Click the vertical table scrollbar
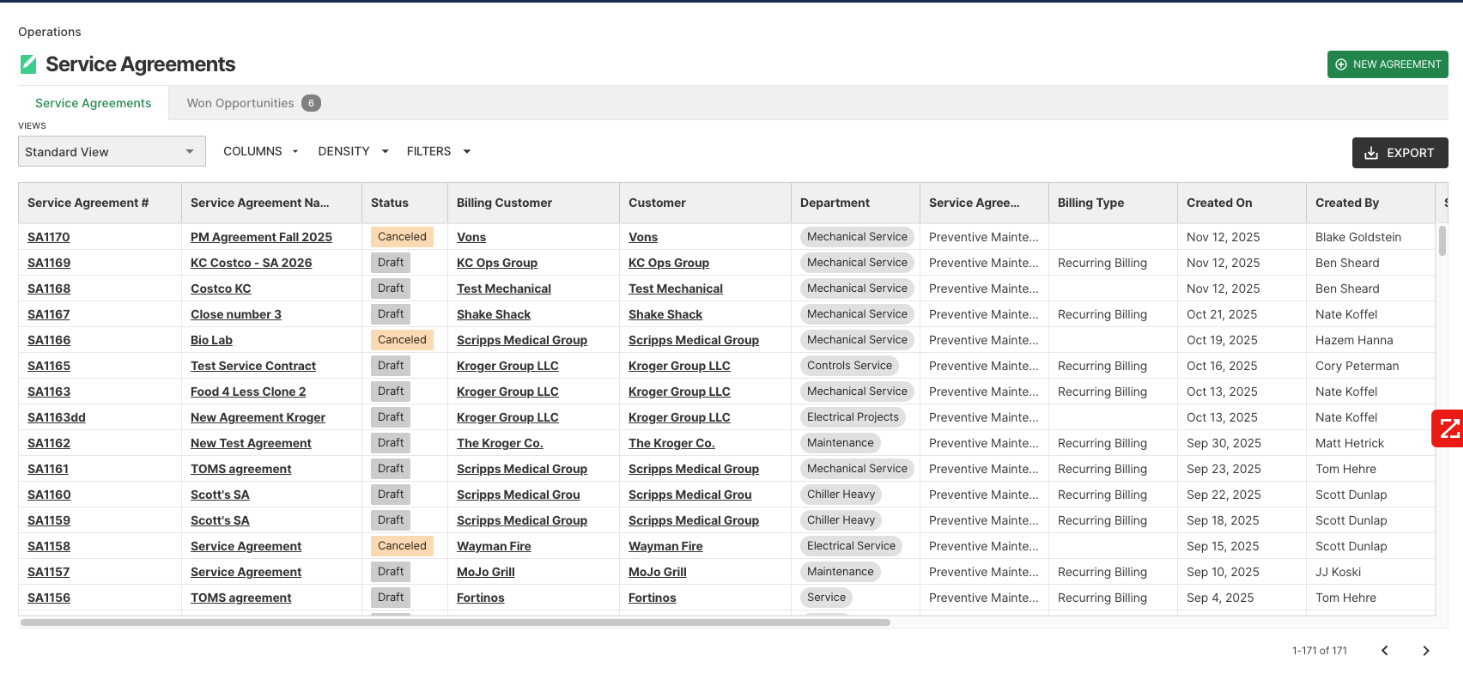Screen dimensions: 1463x683 point(1441,241)
